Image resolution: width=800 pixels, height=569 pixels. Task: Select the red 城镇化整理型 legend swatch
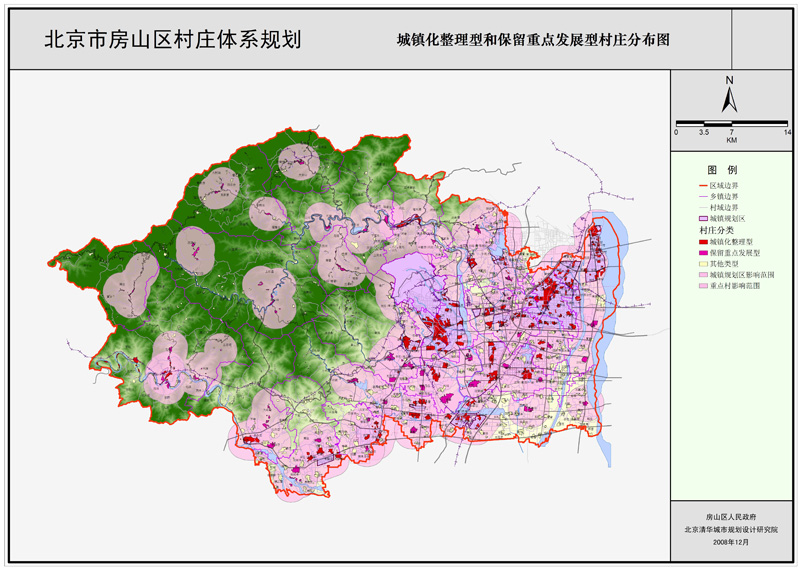(702, 243)
